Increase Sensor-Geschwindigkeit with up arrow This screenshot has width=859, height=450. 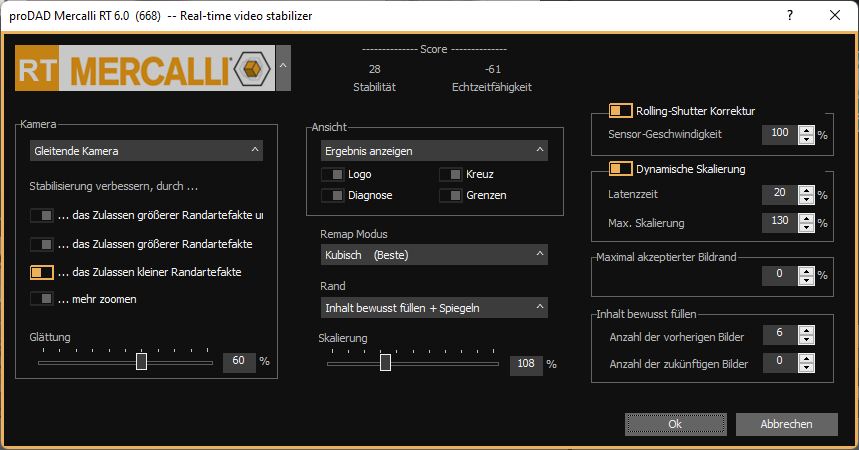806,130
